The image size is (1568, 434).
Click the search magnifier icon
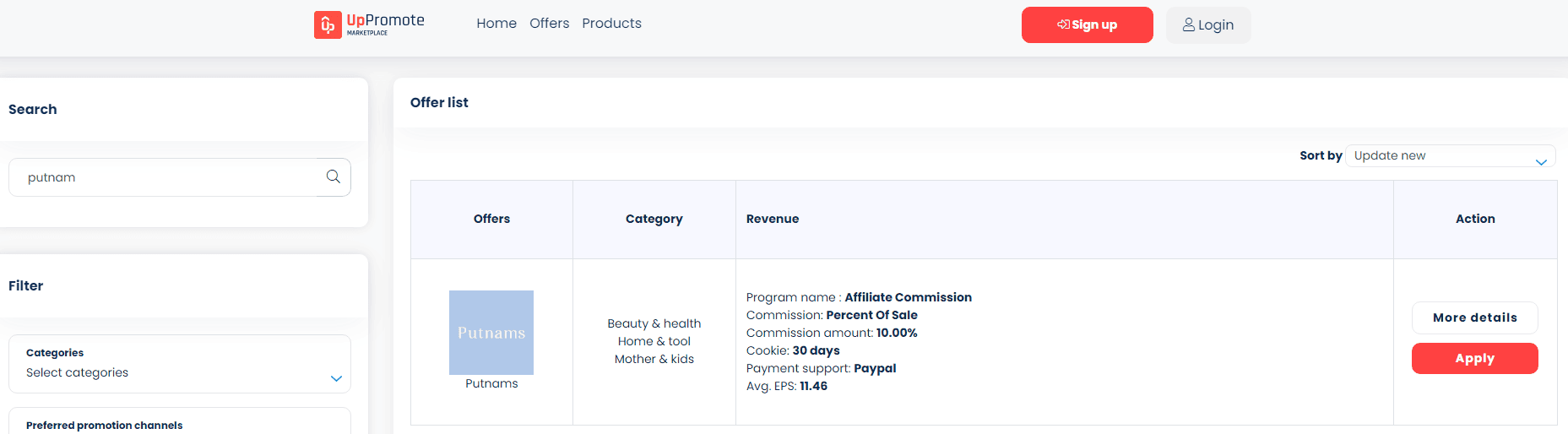(x=334, y=176)
